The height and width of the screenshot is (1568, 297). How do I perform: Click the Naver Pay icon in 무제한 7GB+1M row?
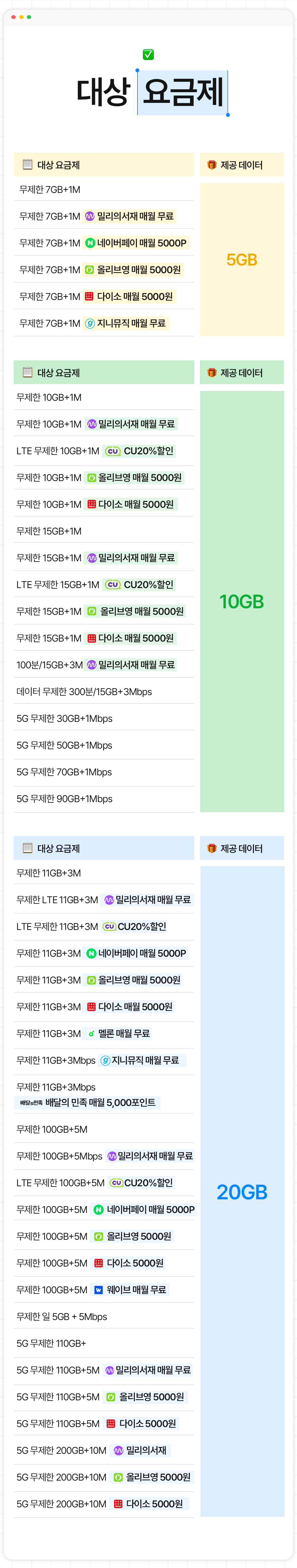pyautogui.click(x=90, y=243)
